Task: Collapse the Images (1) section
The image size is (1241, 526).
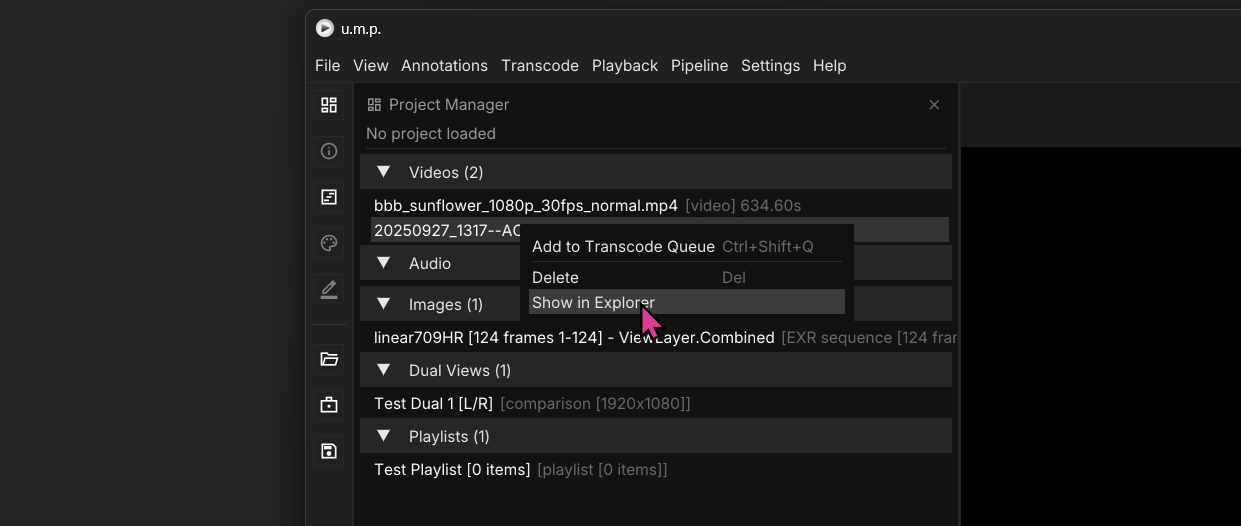Action: pyautogui.click(x=383, y=304)
